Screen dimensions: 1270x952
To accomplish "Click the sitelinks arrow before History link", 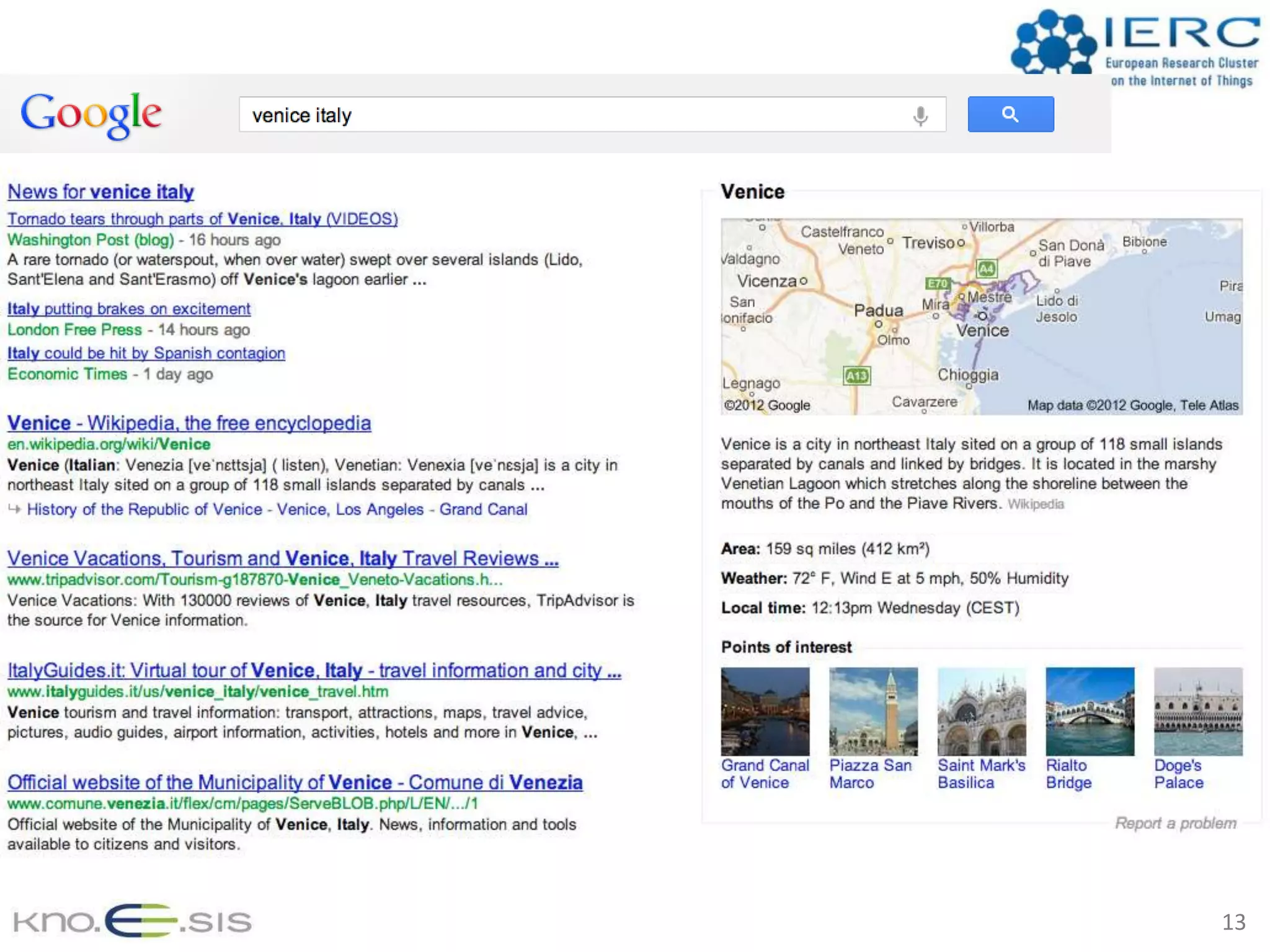I will coord(14,509).
